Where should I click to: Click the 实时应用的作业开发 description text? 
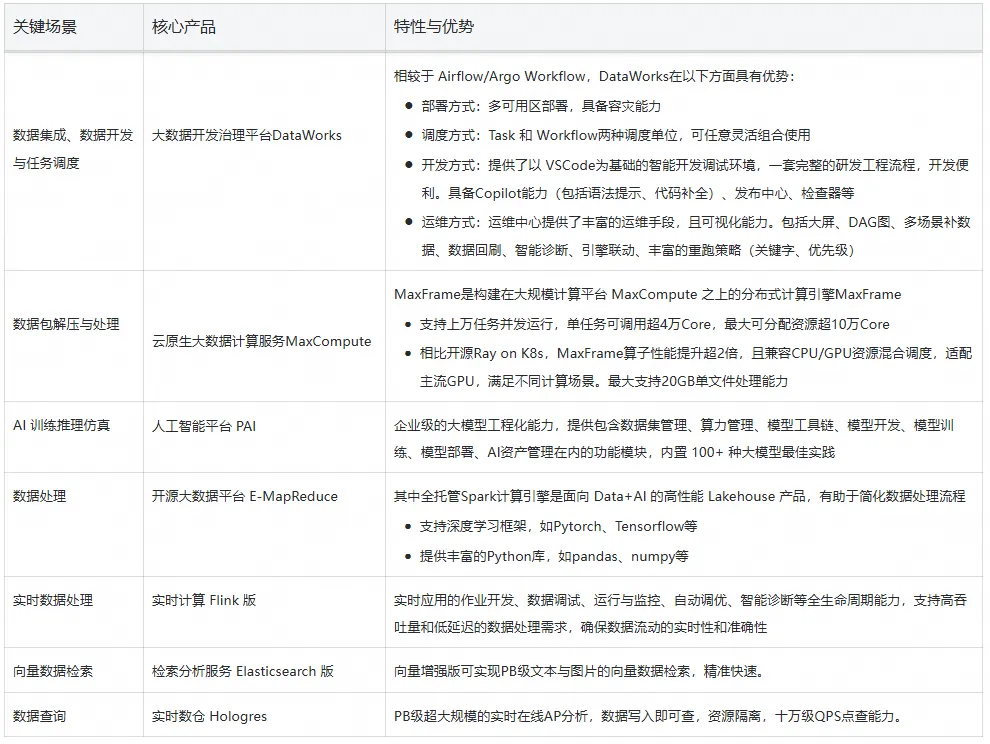(680, 614)
